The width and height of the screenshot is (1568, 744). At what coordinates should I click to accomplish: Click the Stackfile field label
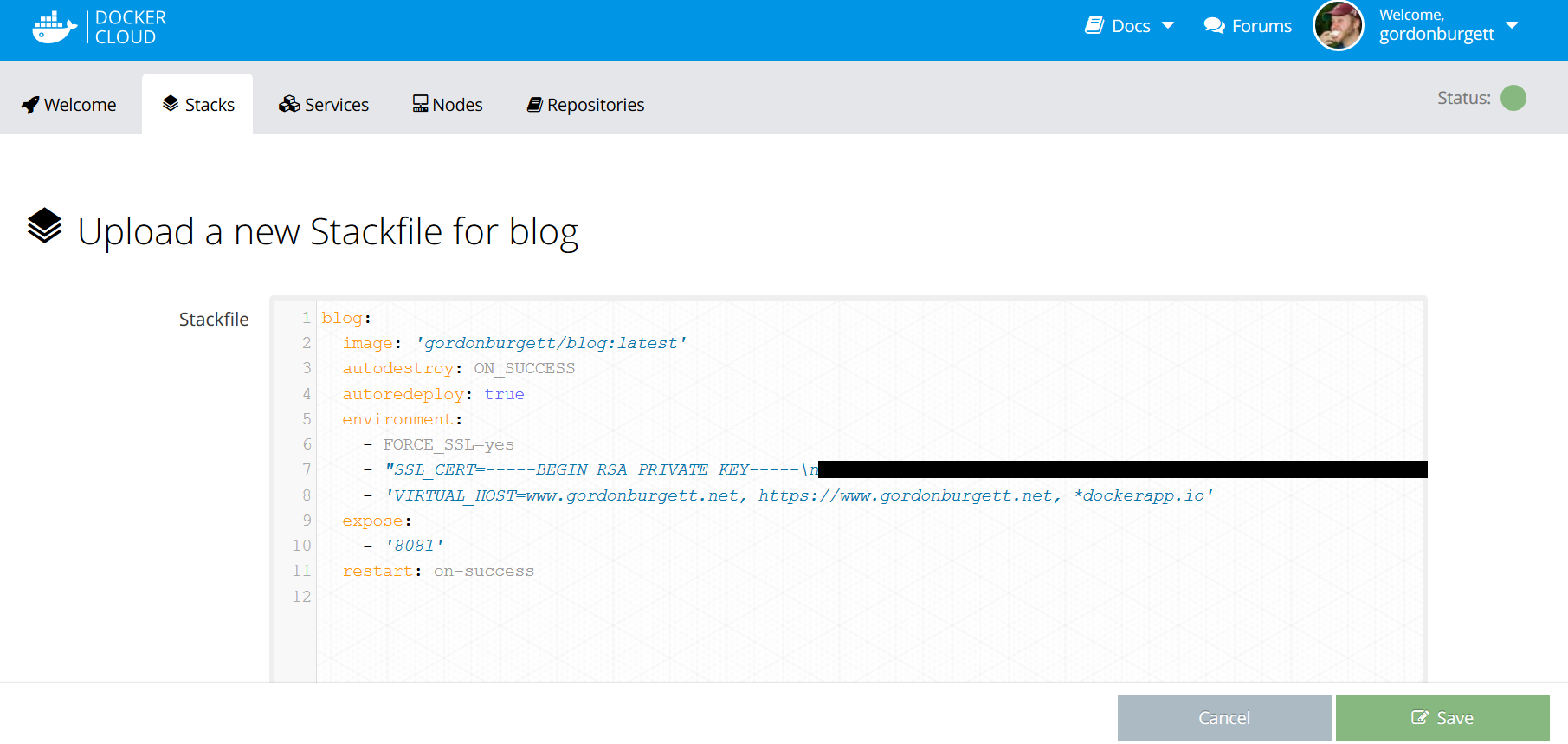coord(214,319)
